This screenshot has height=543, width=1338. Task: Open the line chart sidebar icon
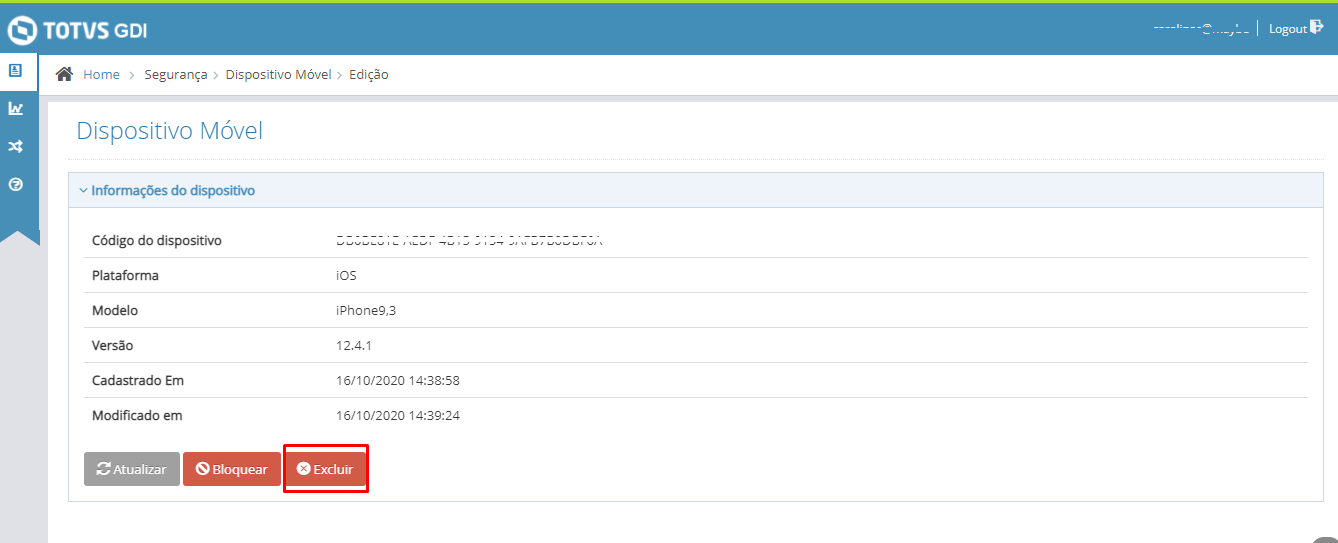click(x=15, y=108)
